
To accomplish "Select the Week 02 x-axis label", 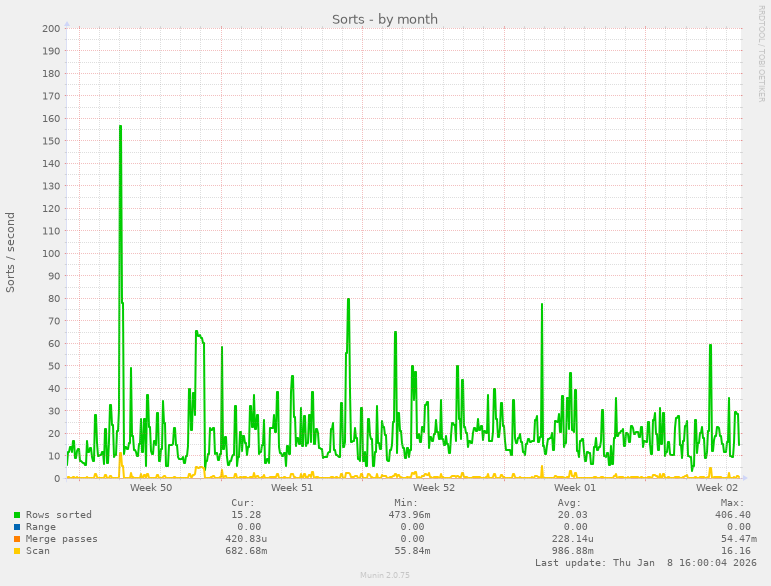I will (x=717, y=488).
